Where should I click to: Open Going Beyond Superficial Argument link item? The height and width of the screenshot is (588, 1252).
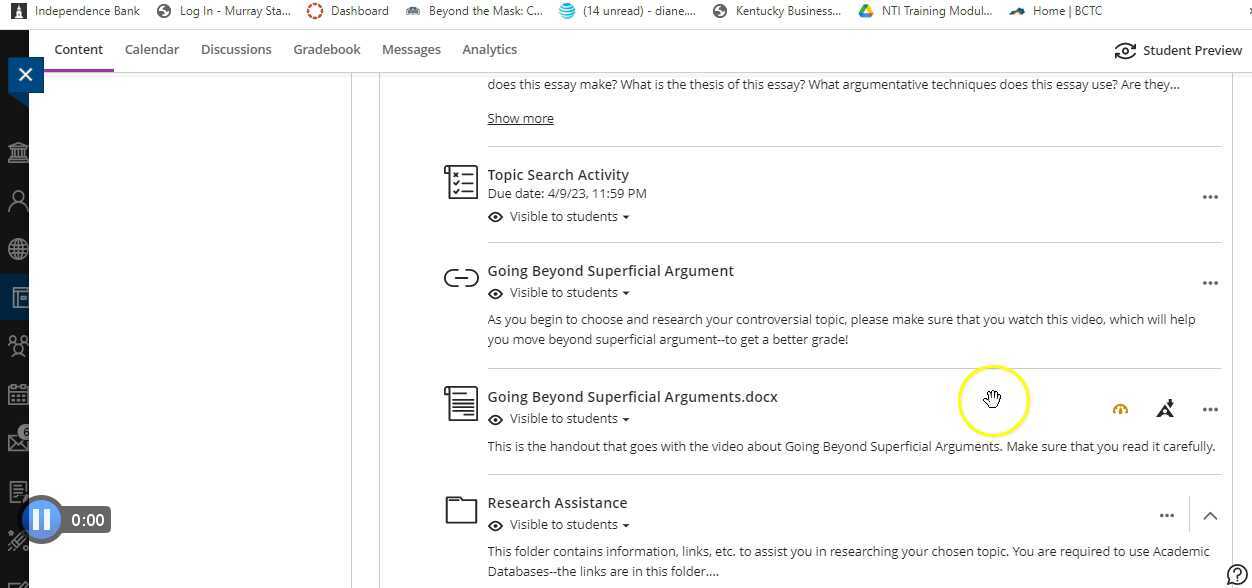(x=610, y=270)
